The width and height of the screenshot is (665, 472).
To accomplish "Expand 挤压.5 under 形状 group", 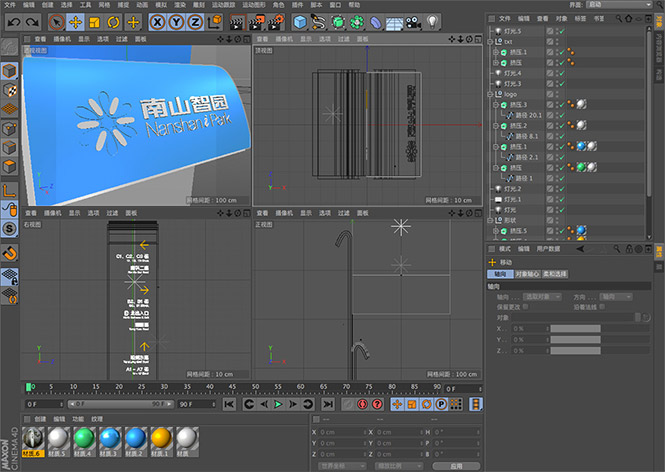I will pos(495,231).
